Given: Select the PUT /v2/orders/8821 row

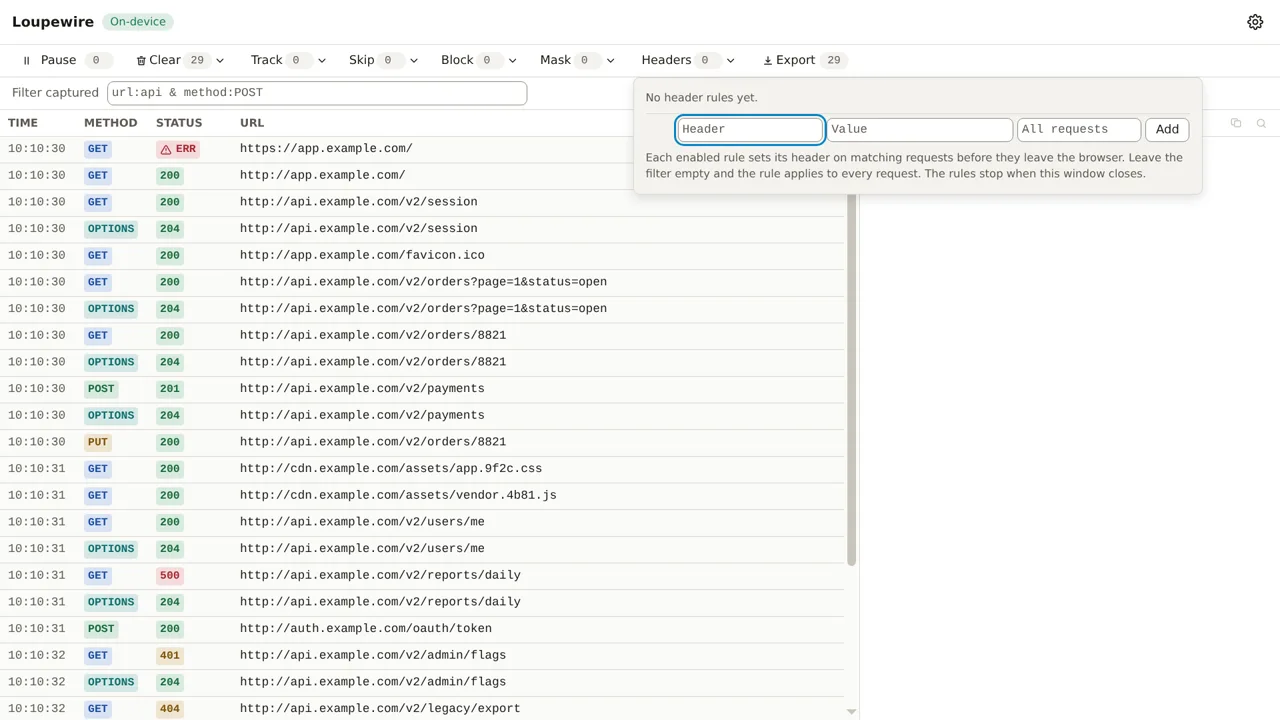Looking at the screenshot, I should (422, 442).
